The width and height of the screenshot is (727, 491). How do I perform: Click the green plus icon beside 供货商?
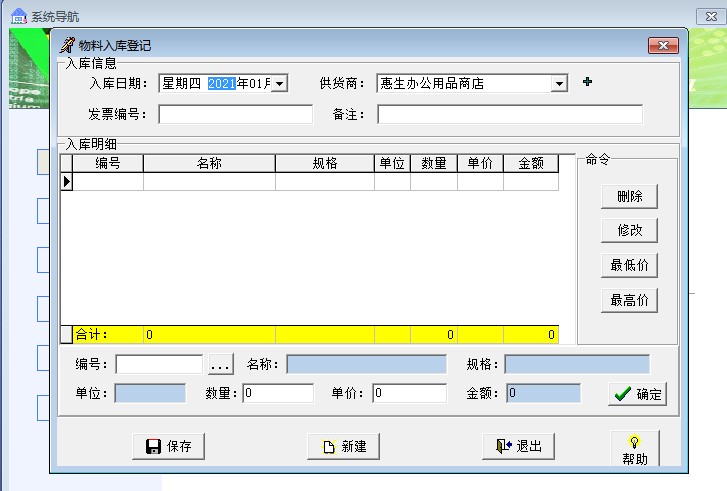(587, 82)
